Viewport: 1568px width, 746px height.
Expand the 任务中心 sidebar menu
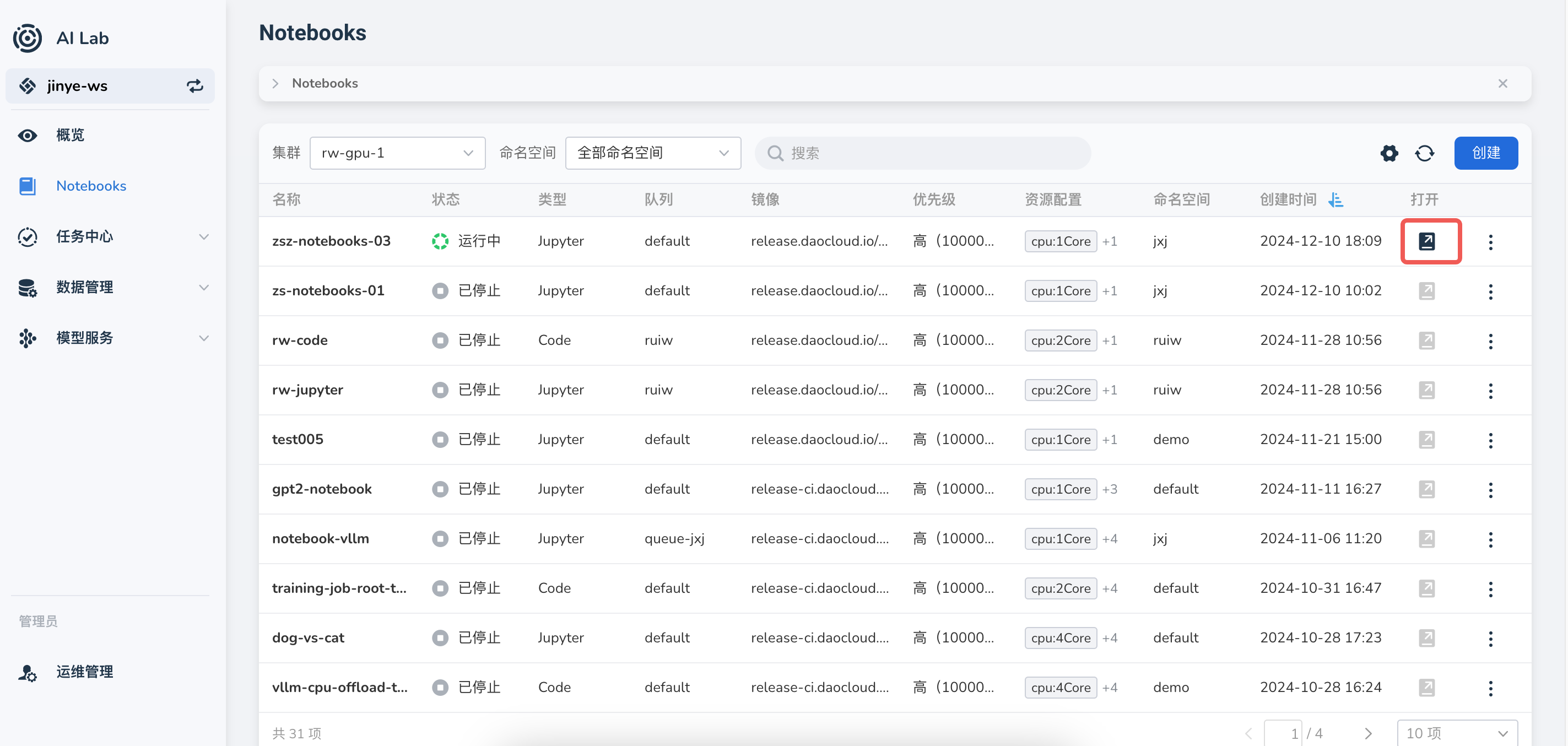(112, 236)
